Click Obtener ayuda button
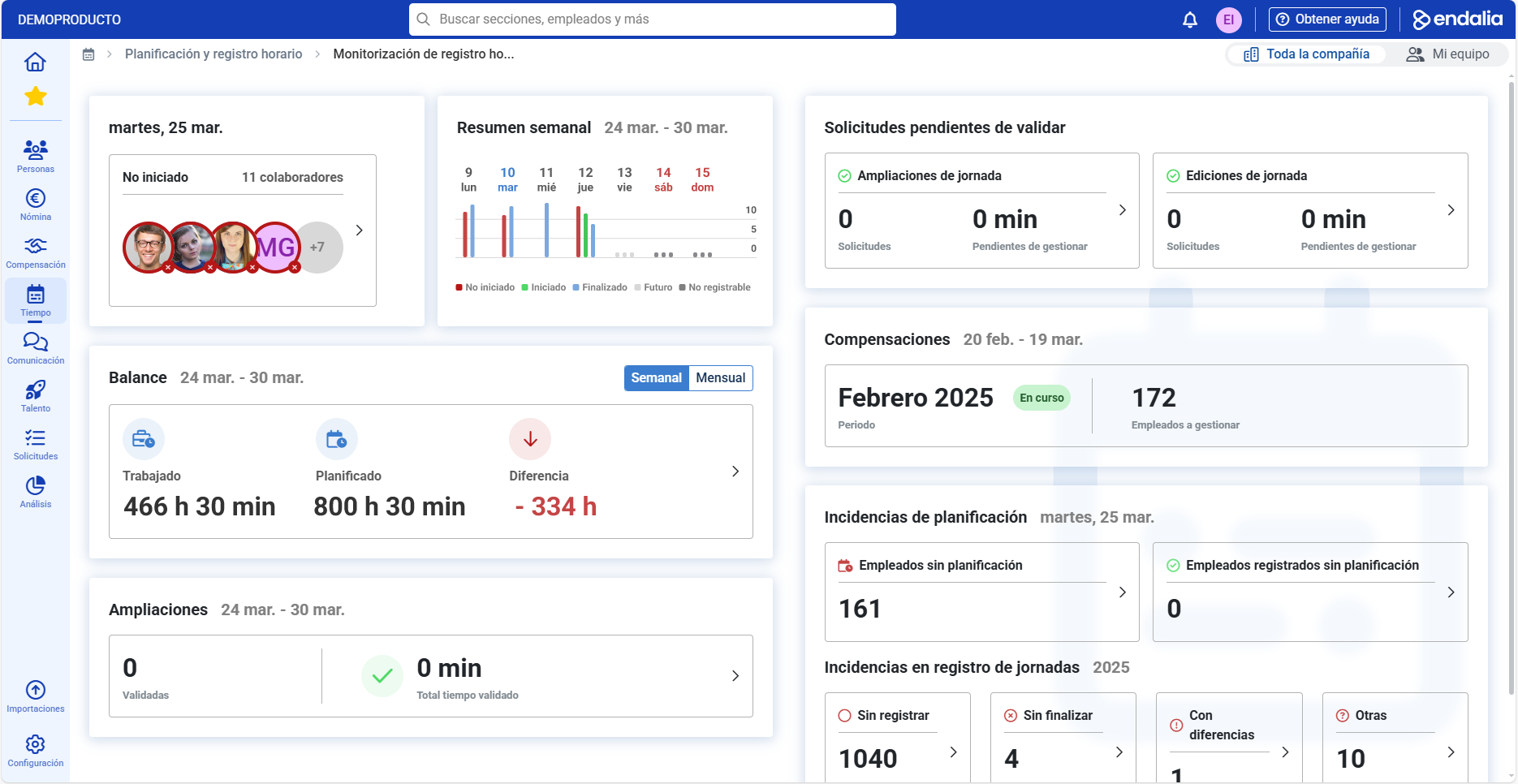The height and width of the screenshot is (784, 1518). click(1327, 19)
